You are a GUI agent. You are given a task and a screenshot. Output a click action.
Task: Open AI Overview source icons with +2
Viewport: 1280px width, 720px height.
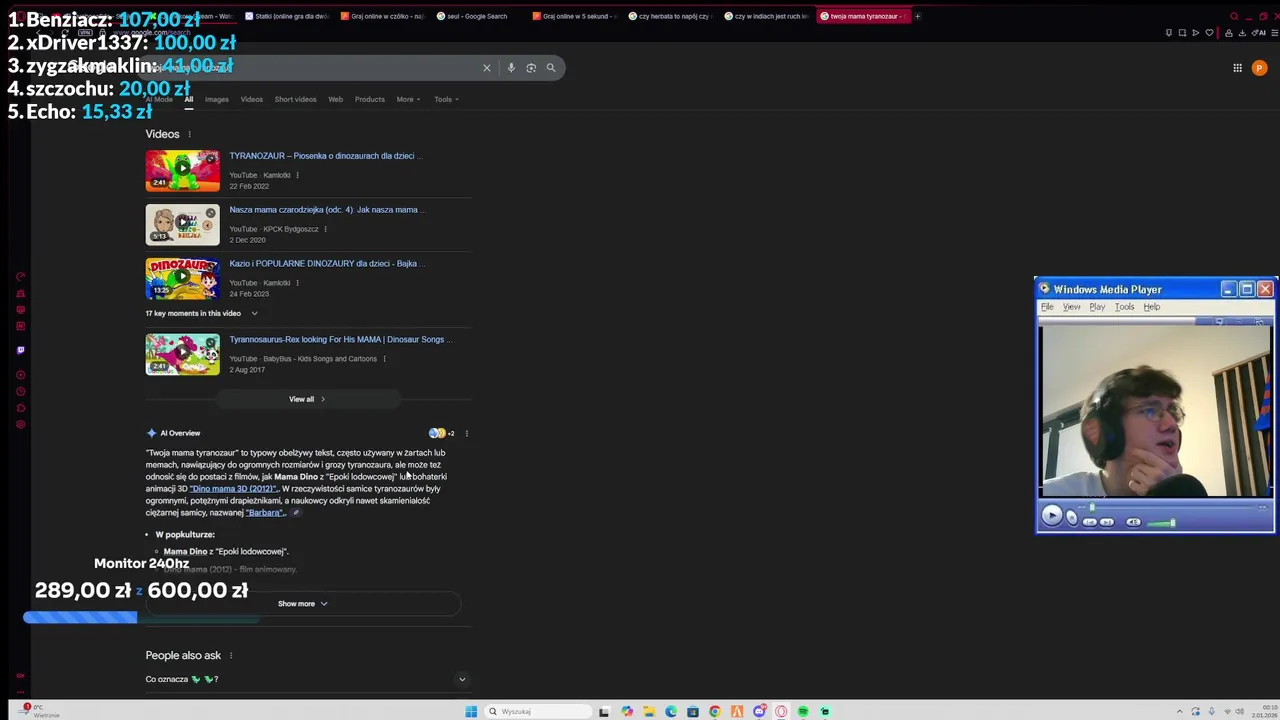(x=441, y=433)
